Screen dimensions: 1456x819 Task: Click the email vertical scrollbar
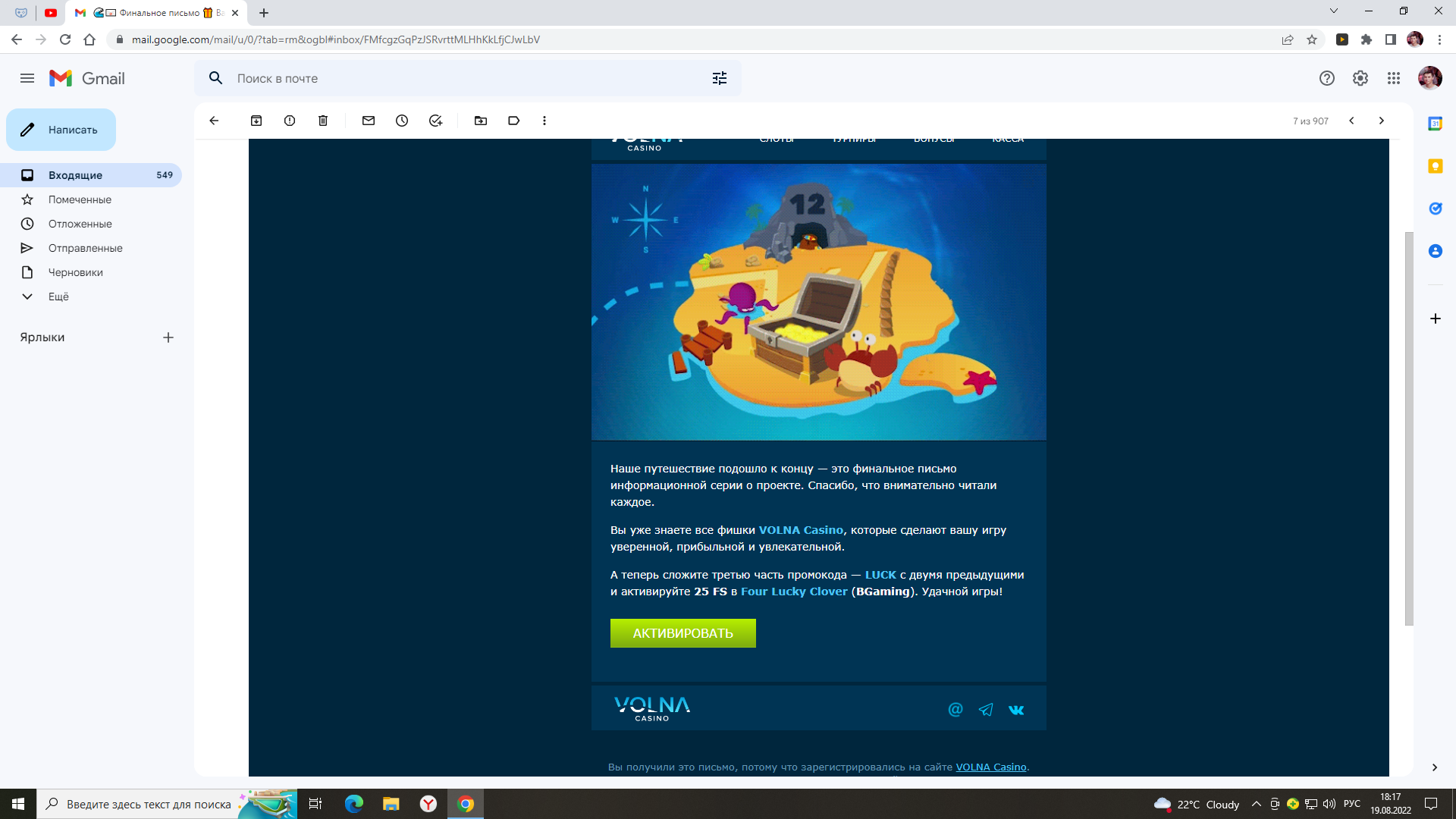tap(1409, 428)
